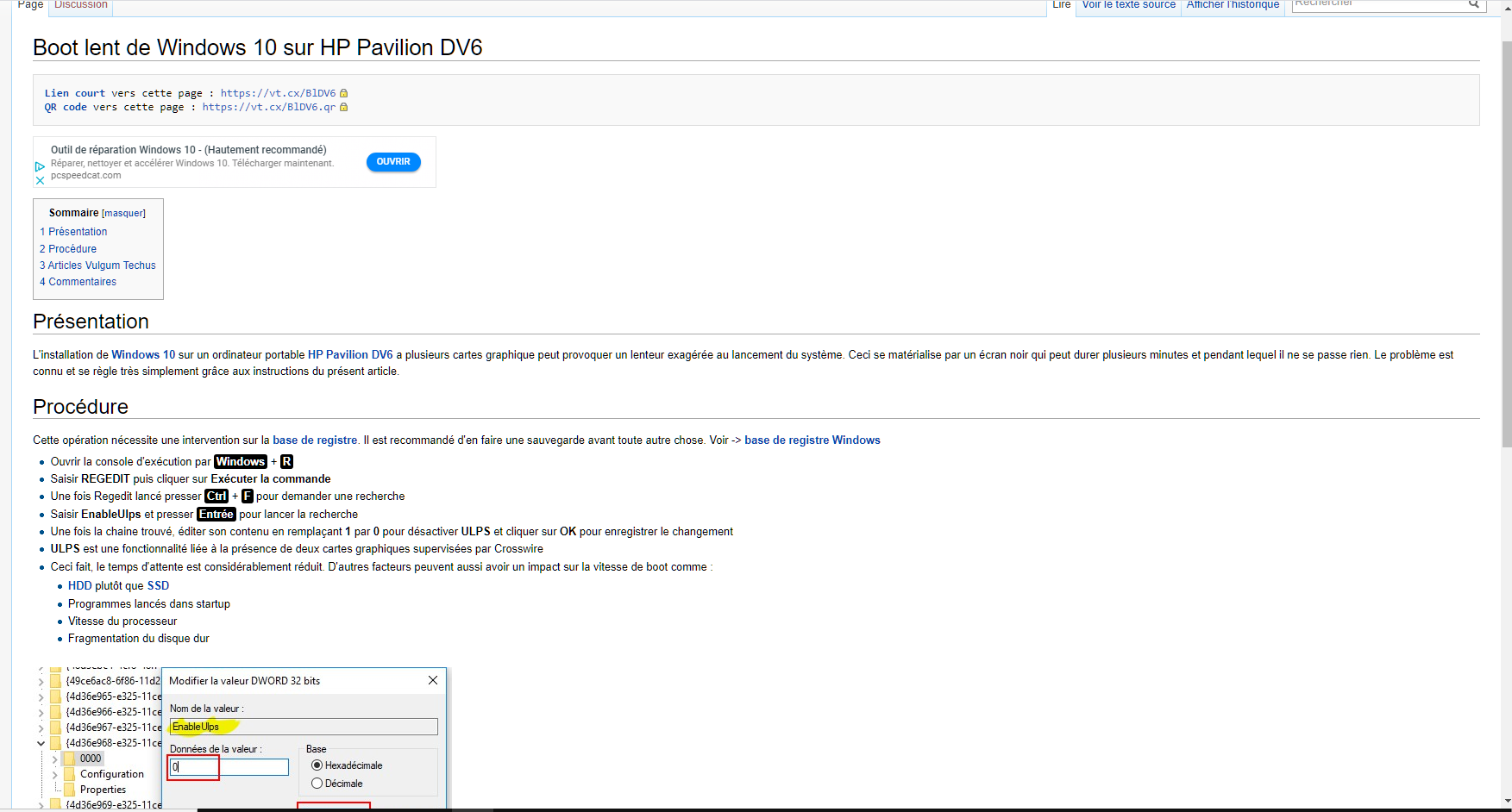
Task: Expand the {4d36e967-e325-11ce registry key
Action: point(41,728)
